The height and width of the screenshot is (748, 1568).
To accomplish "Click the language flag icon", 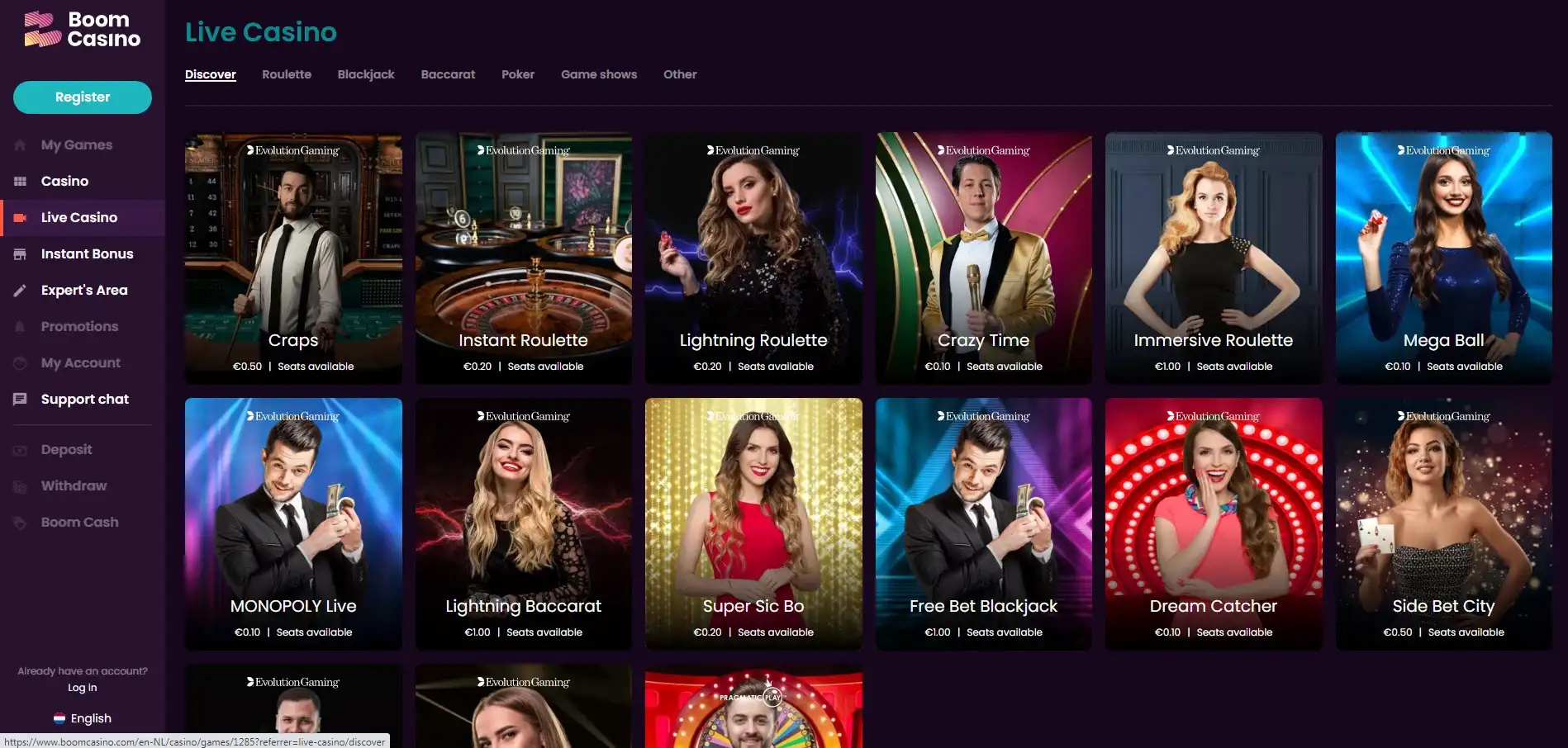I will pos(59,718).
